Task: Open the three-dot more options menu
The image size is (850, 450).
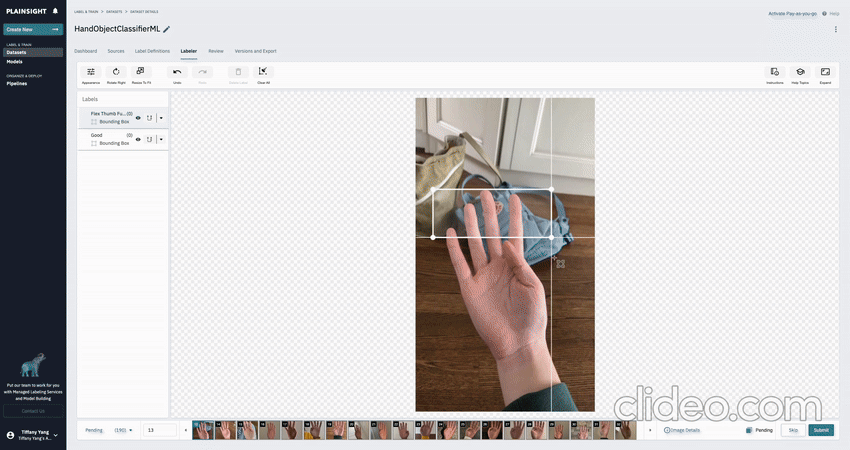Action: pyautogui.click(x=835, y=29)
